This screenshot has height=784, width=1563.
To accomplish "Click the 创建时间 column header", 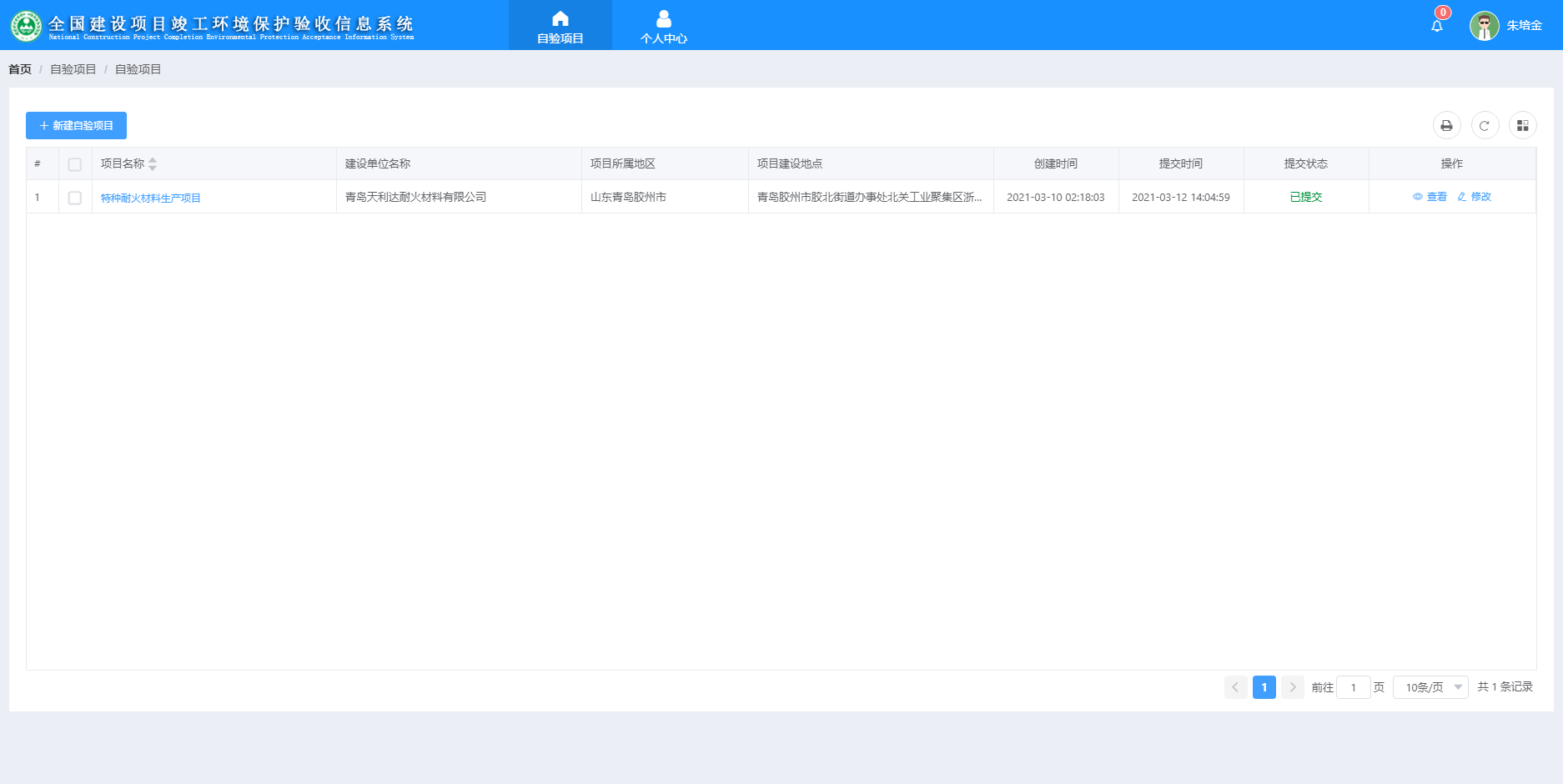I will coord(1056,163).
